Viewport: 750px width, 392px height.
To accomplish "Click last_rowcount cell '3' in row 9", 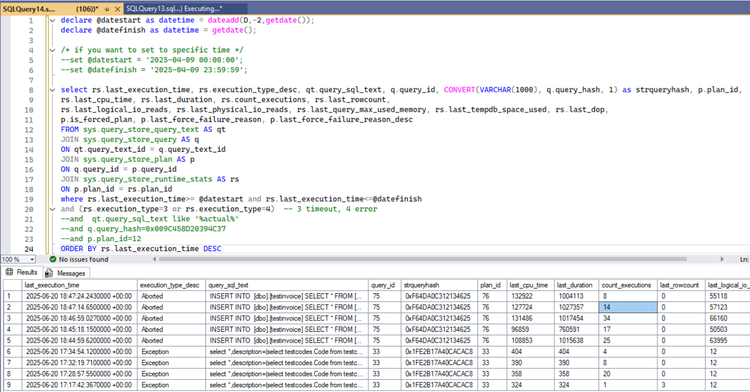I will [681, 385].
